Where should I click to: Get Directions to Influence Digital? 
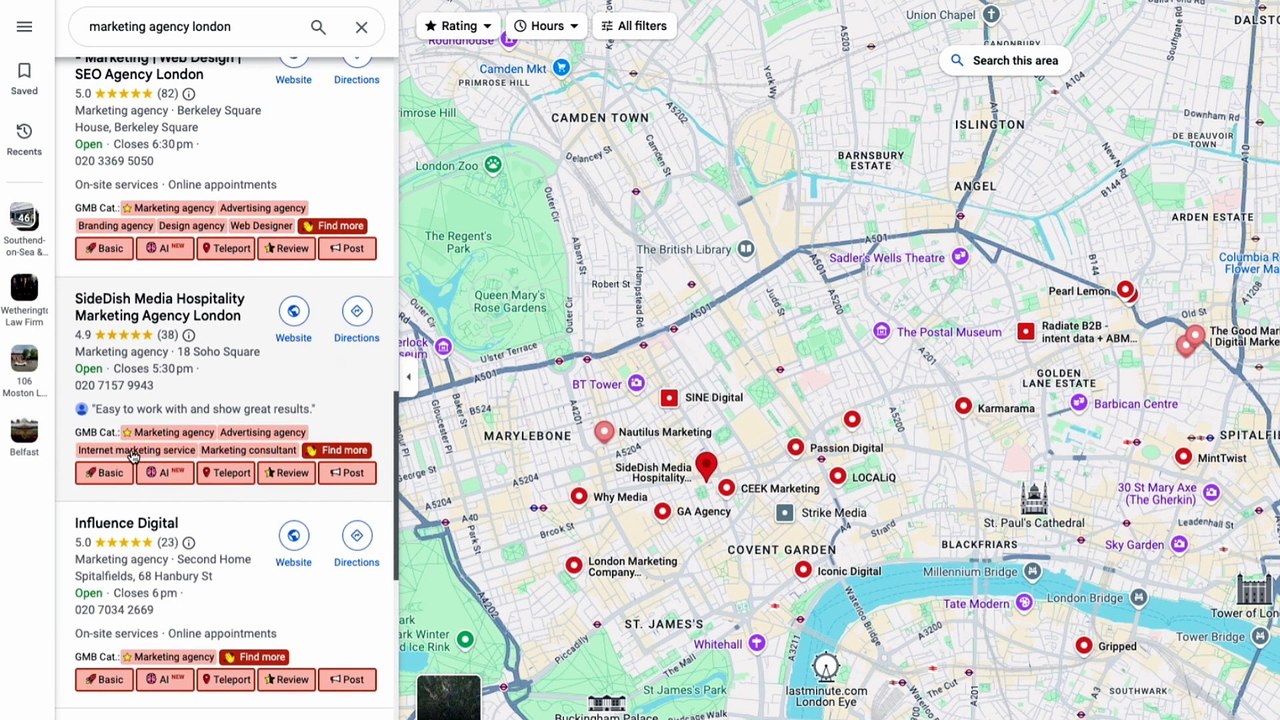coord(356,536)
